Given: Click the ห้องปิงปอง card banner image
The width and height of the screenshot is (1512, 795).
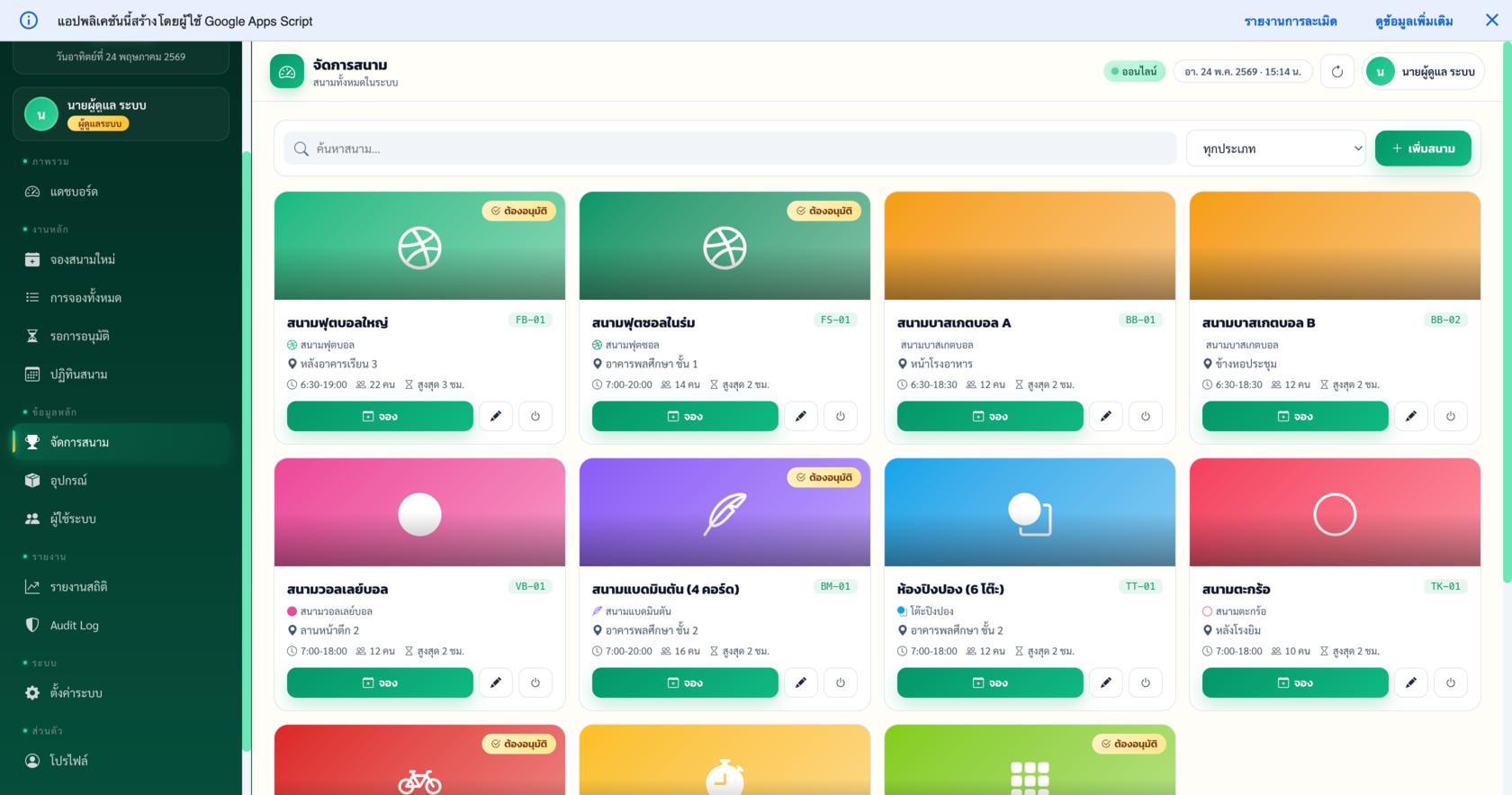Looking at the screenshot, I should pos(1030,512).
